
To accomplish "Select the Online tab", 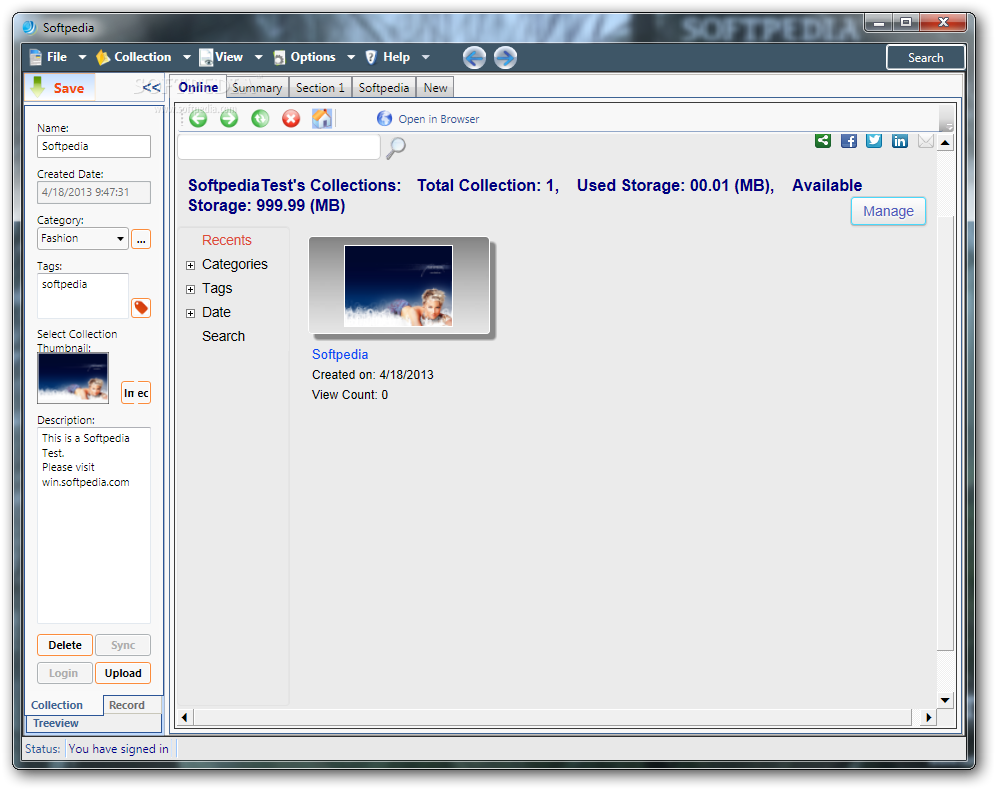I will point(198,87).
